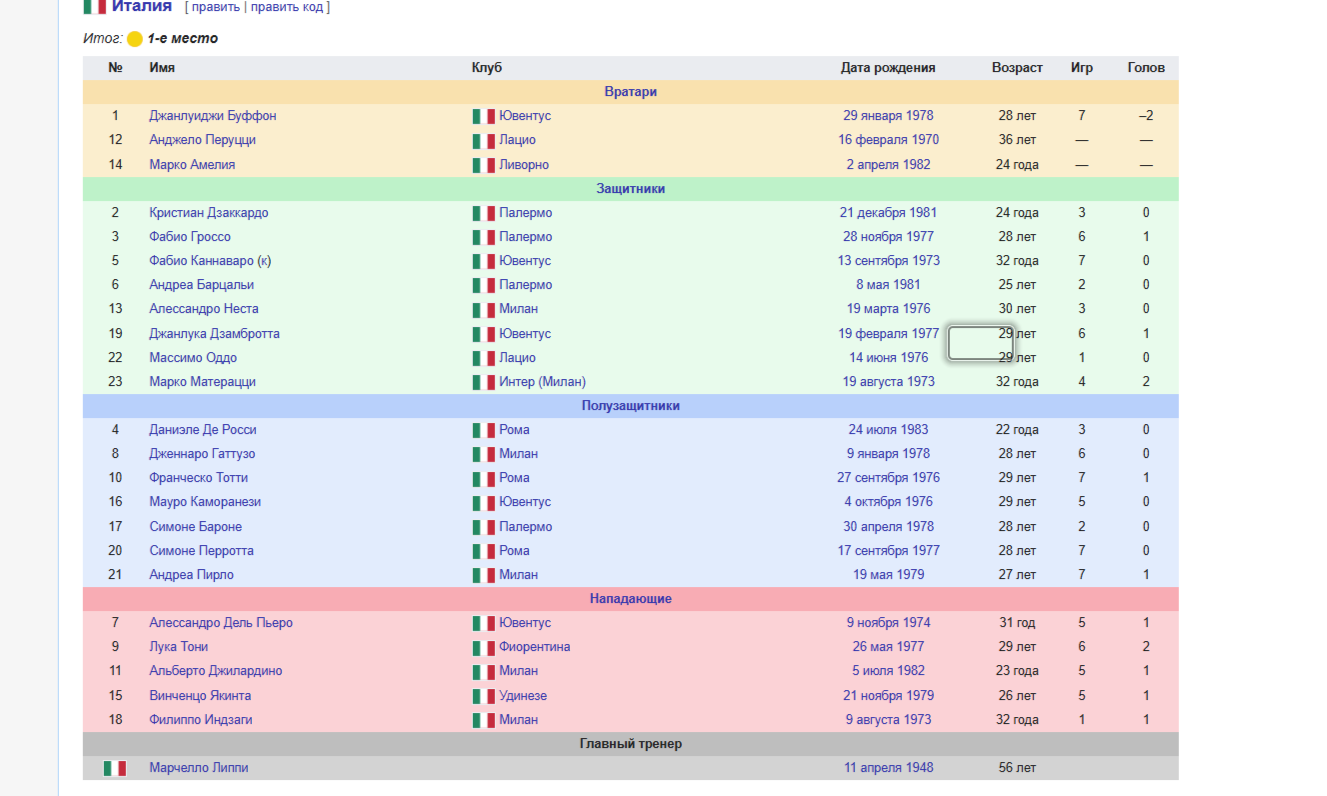
Task: Click the flag icon beside Livorno
Action: tap(484, 165)
